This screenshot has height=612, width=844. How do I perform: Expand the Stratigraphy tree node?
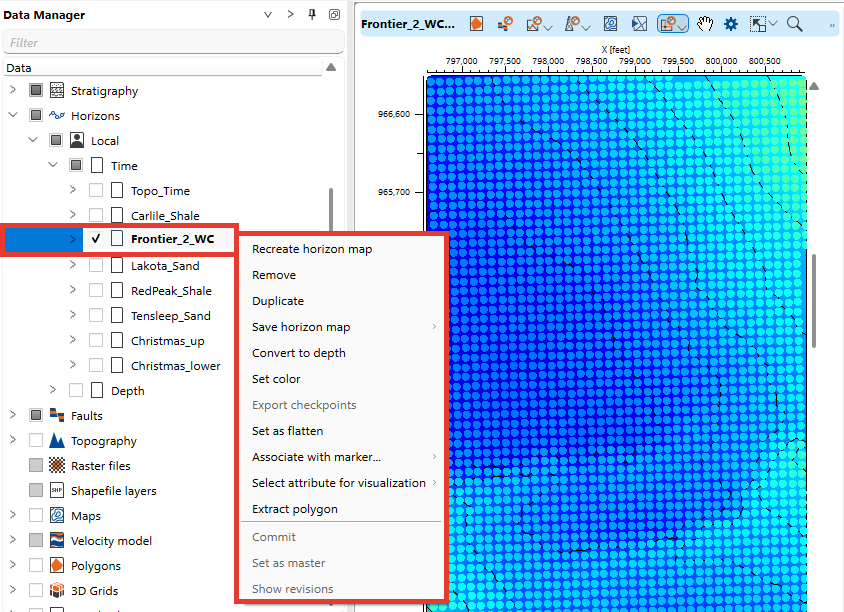13,91
